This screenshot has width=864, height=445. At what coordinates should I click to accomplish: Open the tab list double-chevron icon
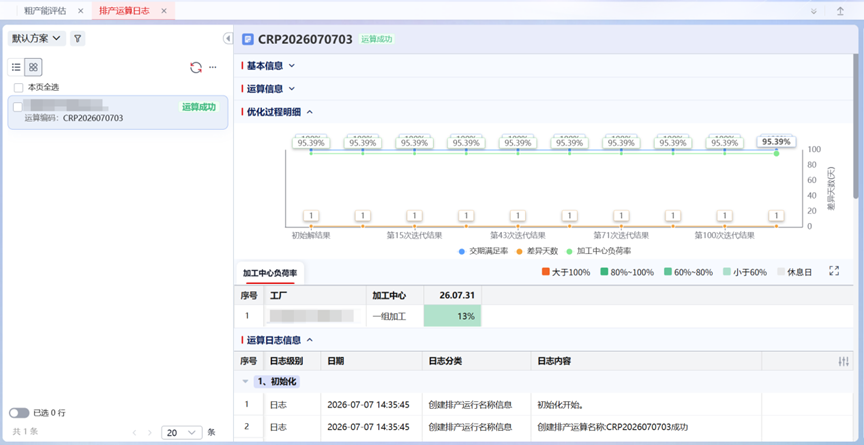(x=813, y=11)
